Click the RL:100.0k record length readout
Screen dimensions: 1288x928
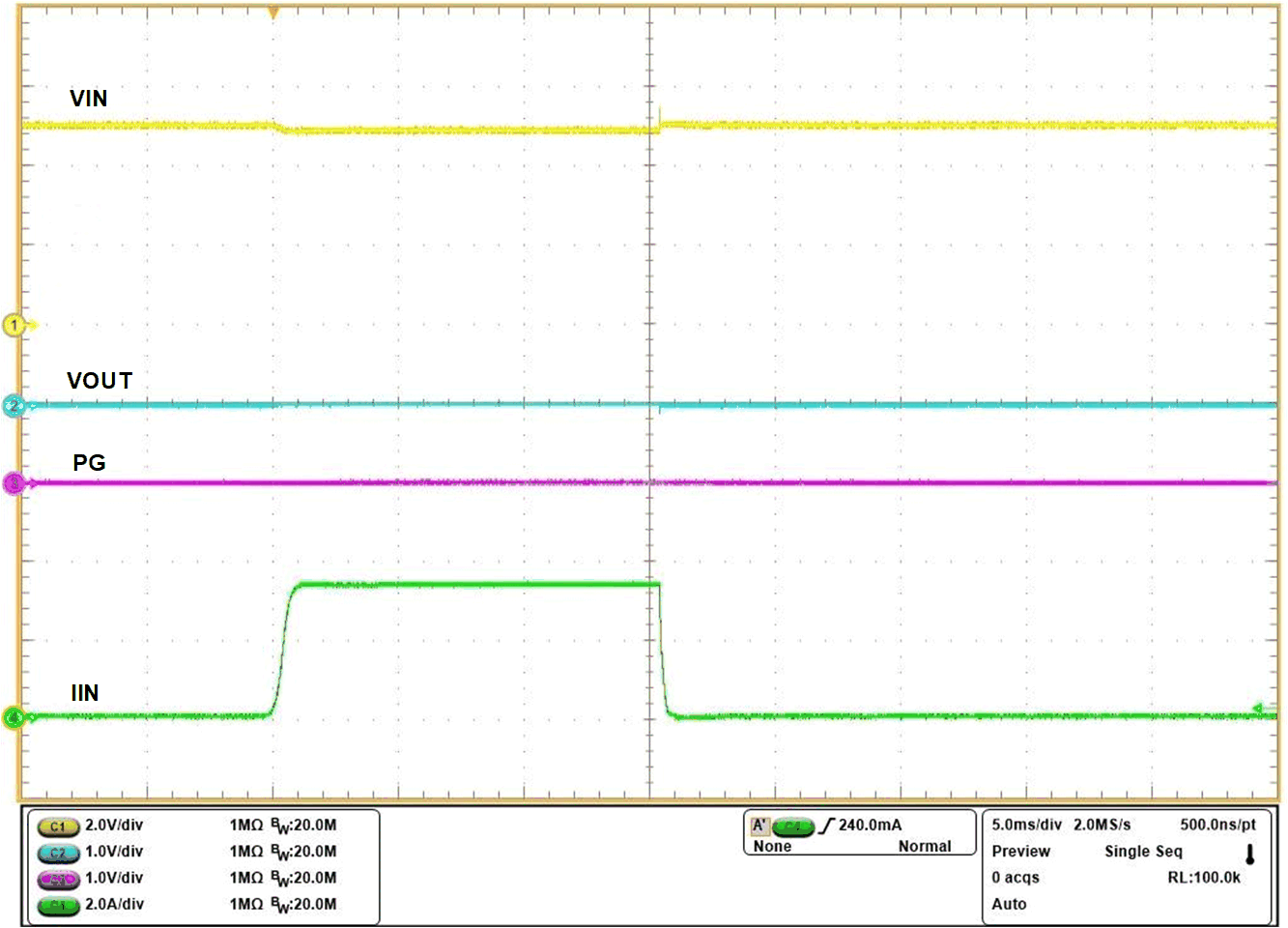click(x=1204, y=878)
